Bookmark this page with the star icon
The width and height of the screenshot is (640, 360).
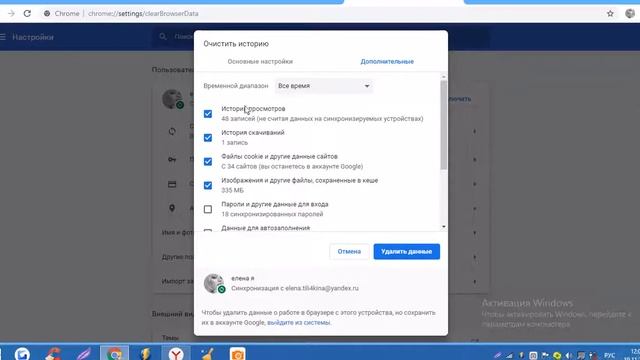coord(610,13)
